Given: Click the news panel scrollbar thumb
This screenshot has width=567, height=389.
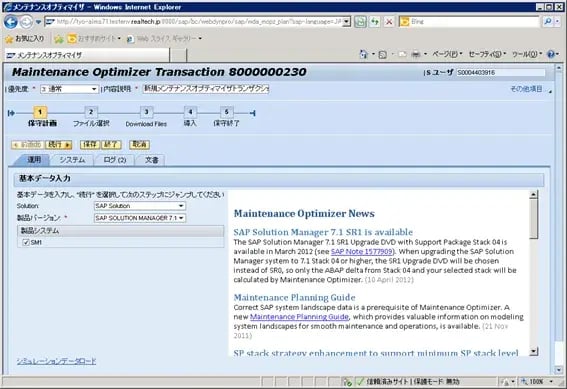Looking at the screenshot, I should [533, 219].
